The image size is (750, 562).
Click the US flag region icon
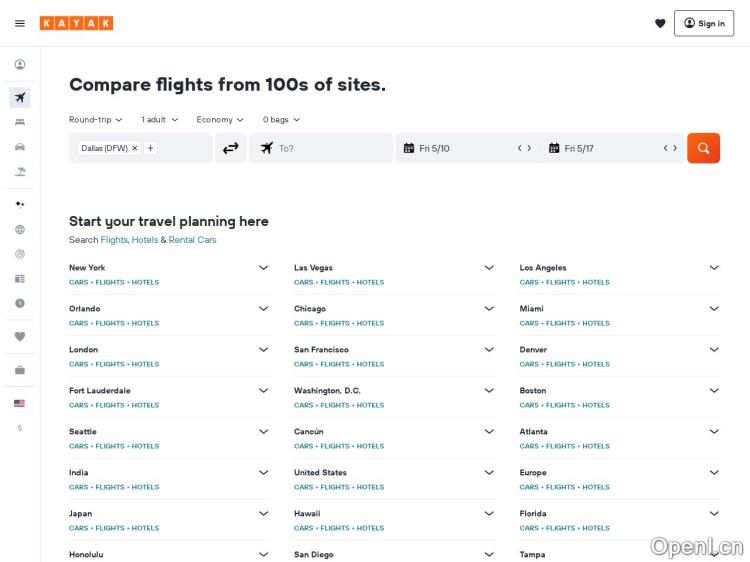click(19, 403)
